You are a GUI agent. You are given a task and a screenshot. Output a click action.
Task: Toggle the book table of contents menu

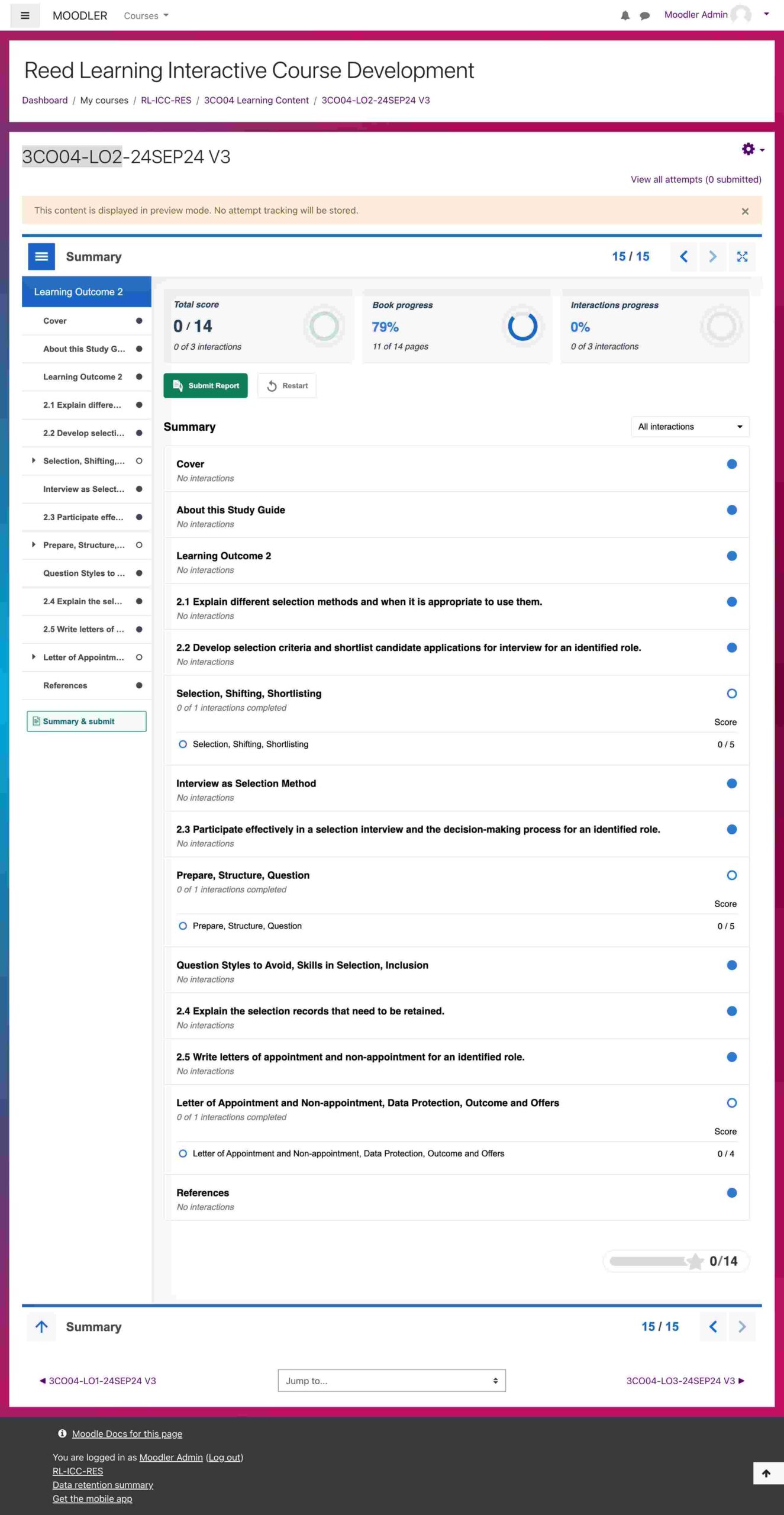coord(41,256)
